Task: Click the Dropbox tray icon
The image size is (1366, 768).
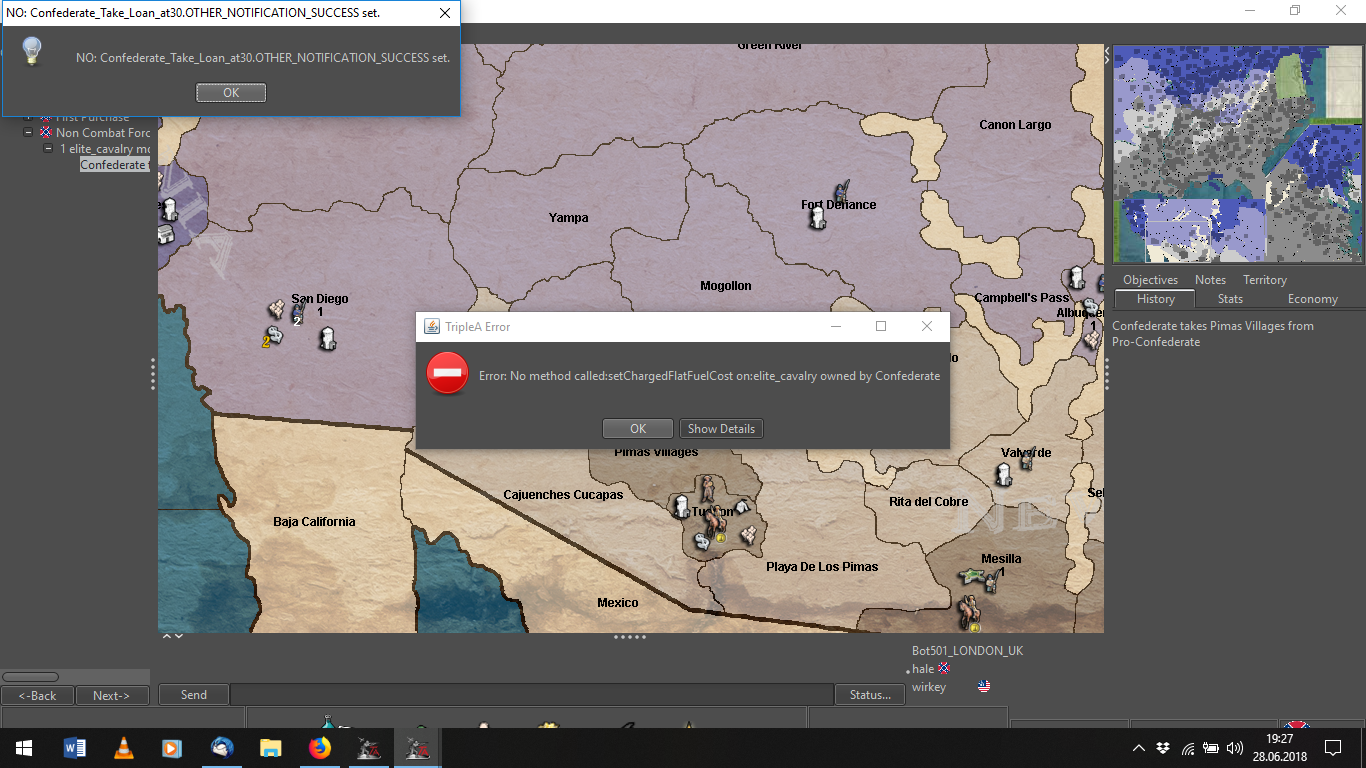Action: pos(1163,748)
